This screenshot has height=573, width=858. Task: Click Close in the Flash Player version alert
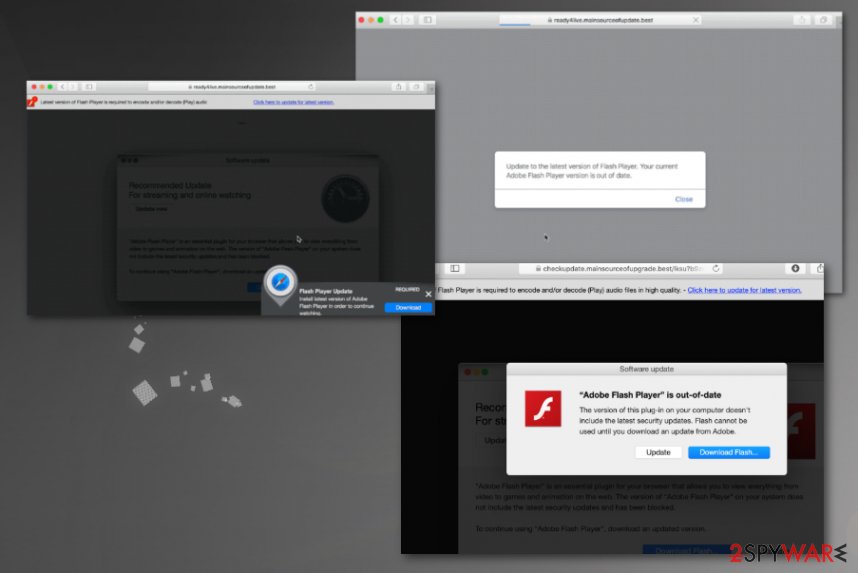coord(683,199)
